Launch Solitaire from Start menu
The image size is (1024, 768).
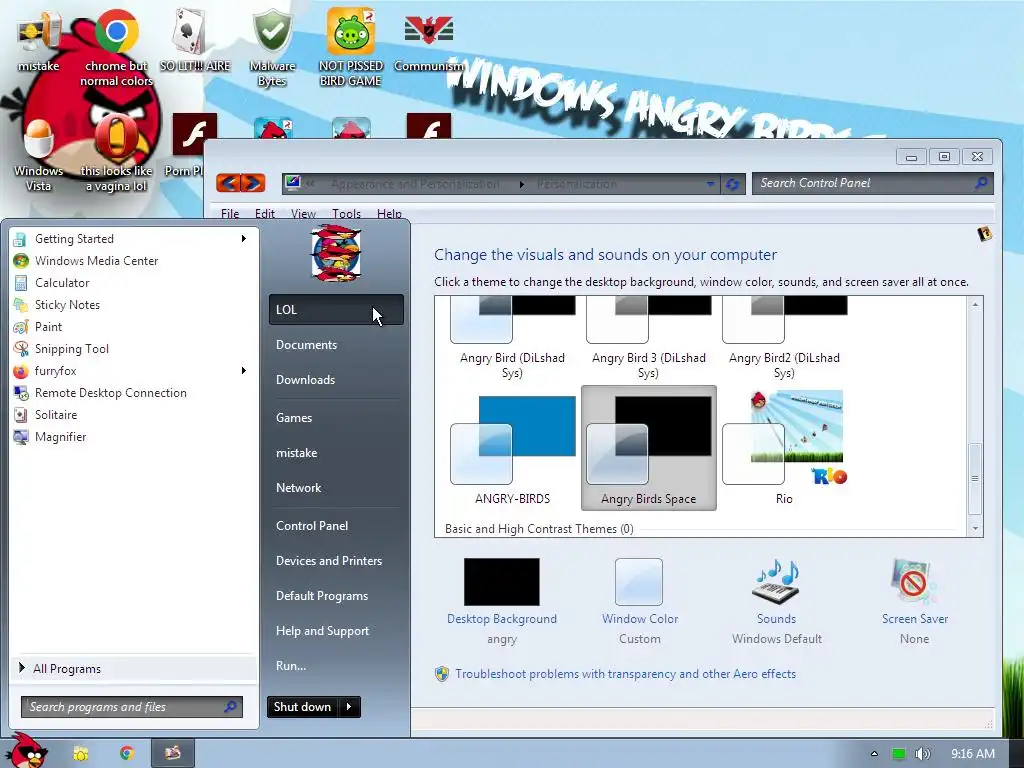pyautogui.click(x=131, y=415)
